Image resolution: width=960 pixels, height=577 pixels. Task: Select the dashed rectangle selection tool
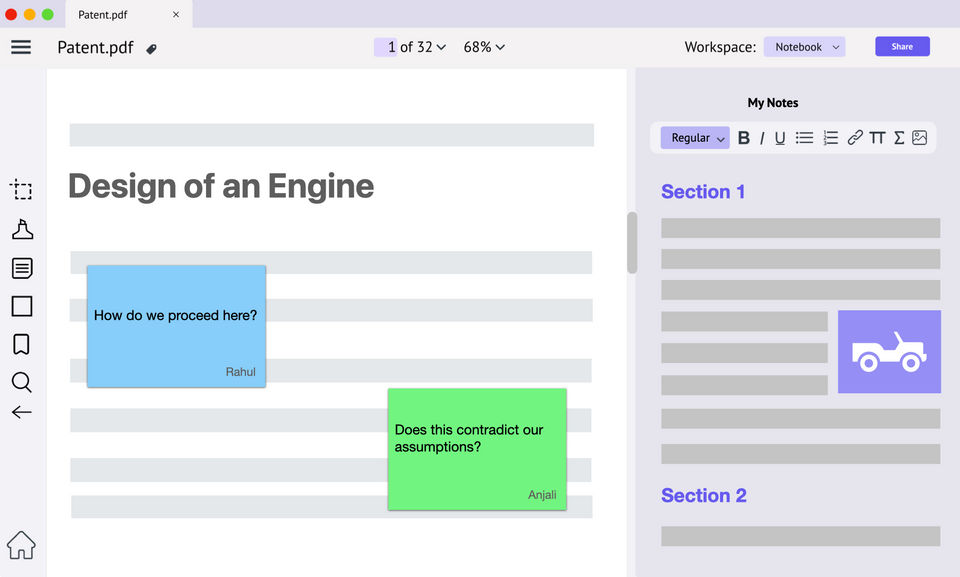(x=21, y=190)
